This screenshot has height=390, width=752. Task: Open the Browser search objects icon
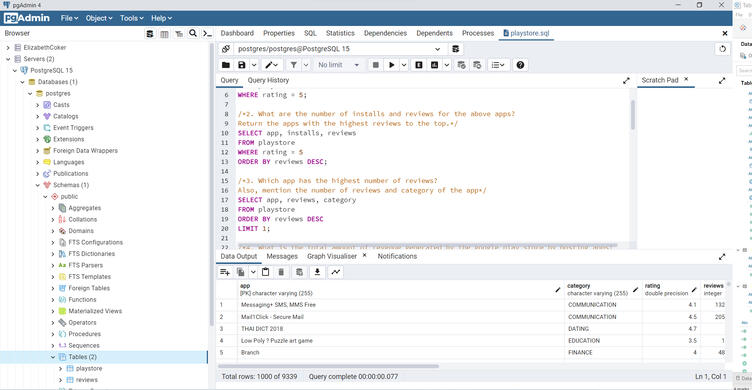point(193,33)
